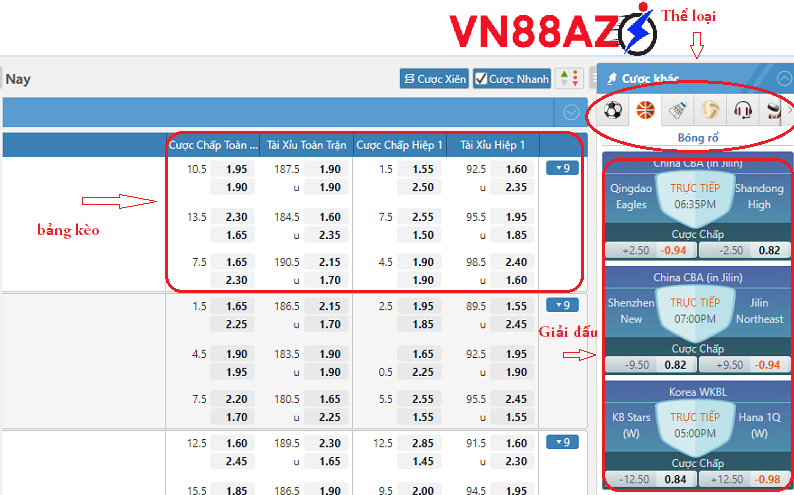Viewport: 794px width, 495px height.
Task: Click the Cược Chấp Hiệp 1 header
Action: pyautogui.click(x=400, y=145)
